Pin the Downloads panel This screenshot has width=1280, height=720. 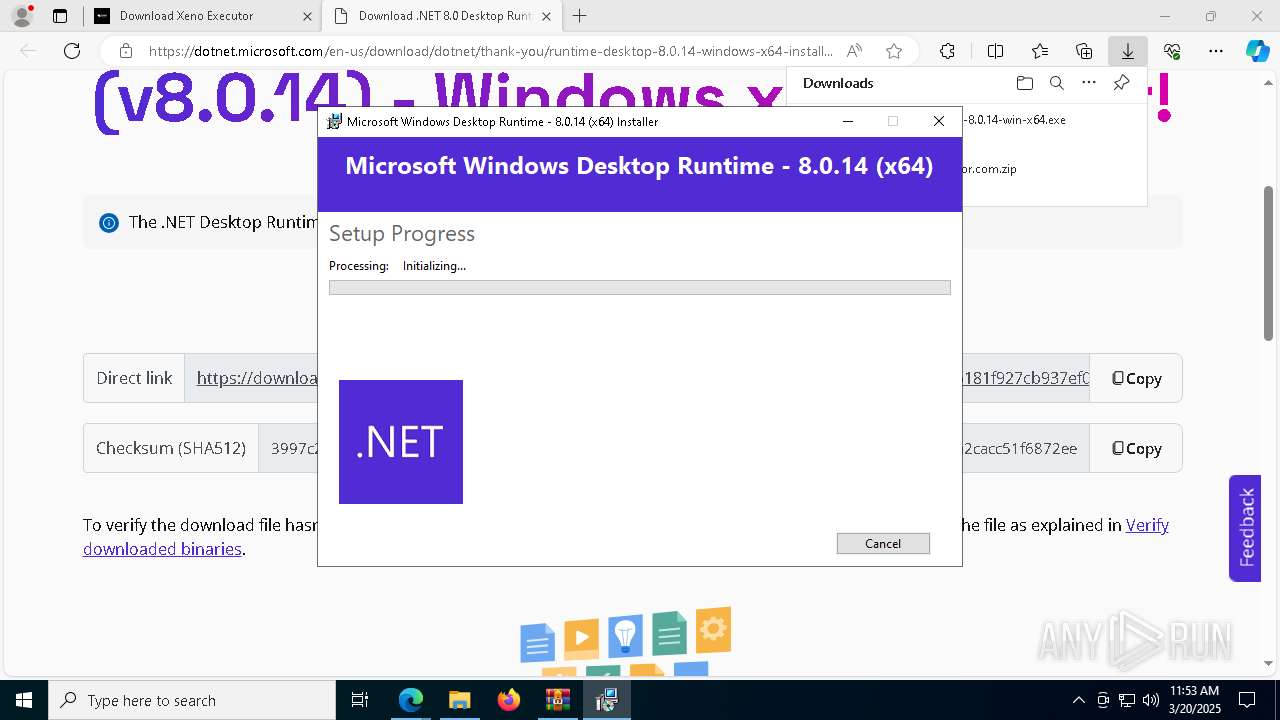(x=1121, y=83)
